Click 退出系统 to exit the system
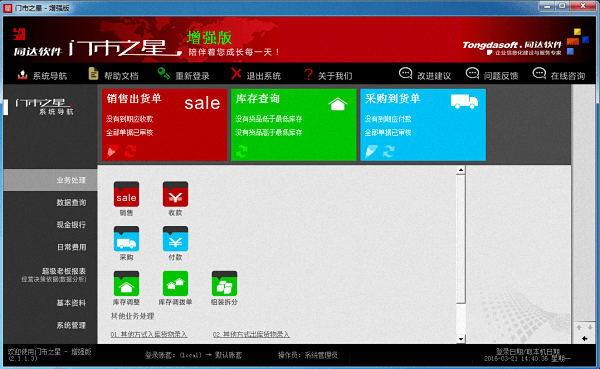600x369 pixels. pos(256,74)
